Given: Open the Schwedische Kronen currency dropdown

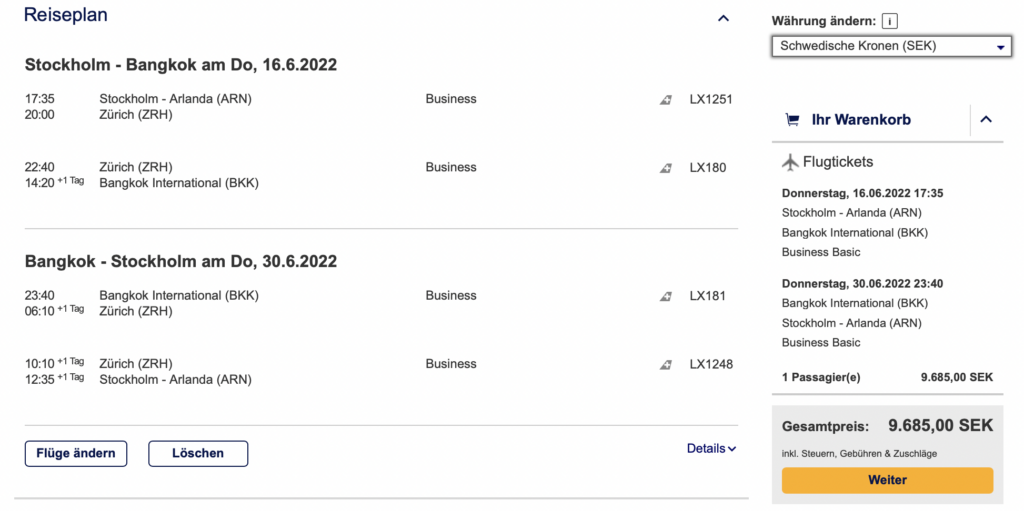Looking at the screenshot, I should pos(892,47).
